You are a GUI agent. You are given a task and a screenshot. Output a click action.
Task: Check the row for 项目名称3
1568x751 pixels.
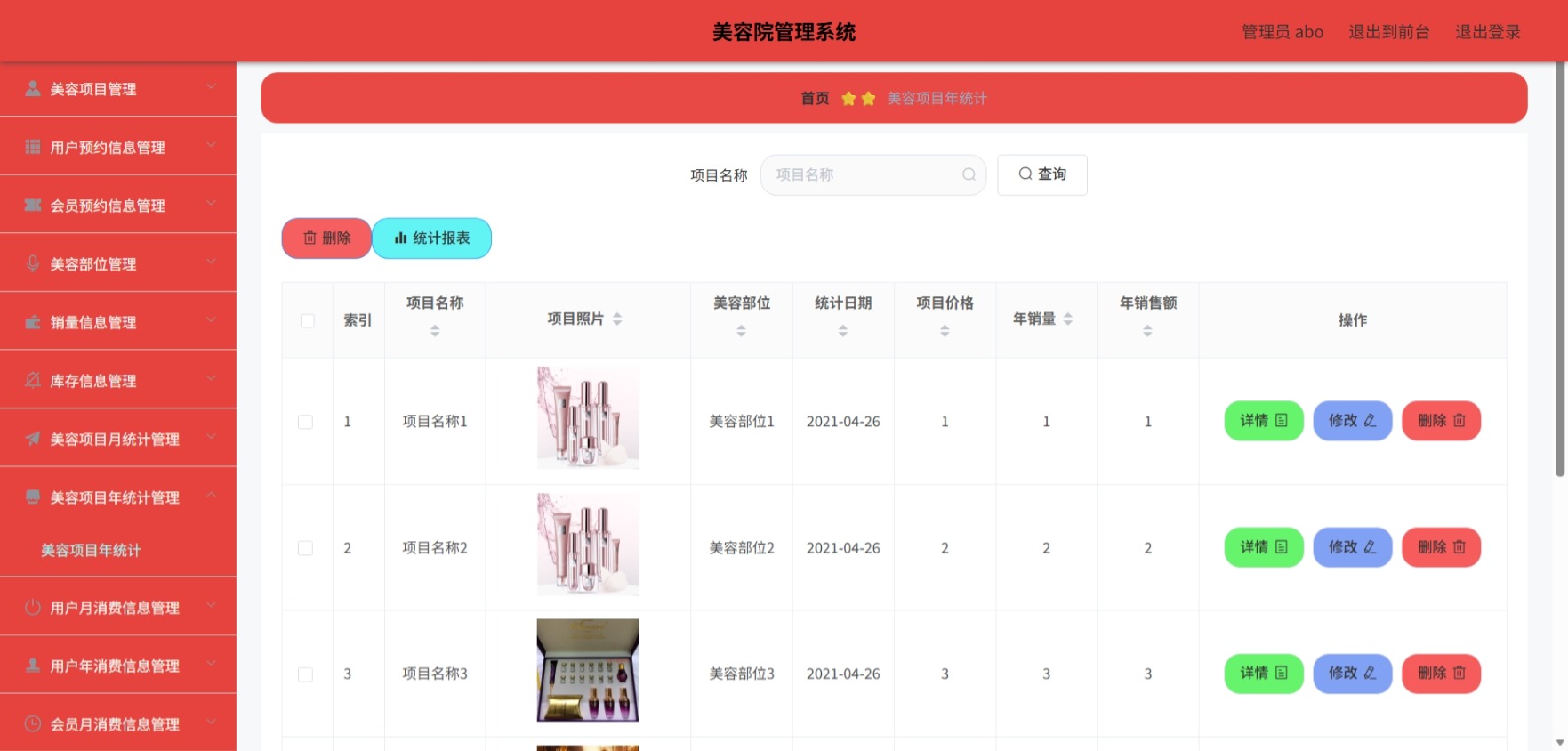305,674
